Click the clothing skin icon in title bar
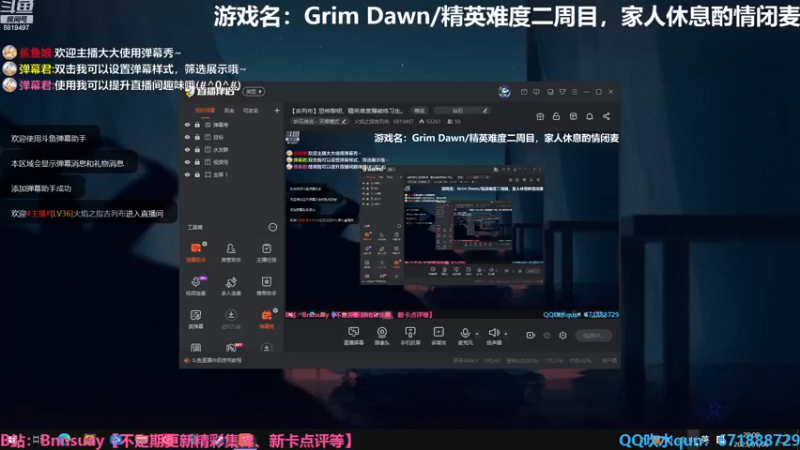The height and width of the screenshot is (450, 800). coord(562,92)
